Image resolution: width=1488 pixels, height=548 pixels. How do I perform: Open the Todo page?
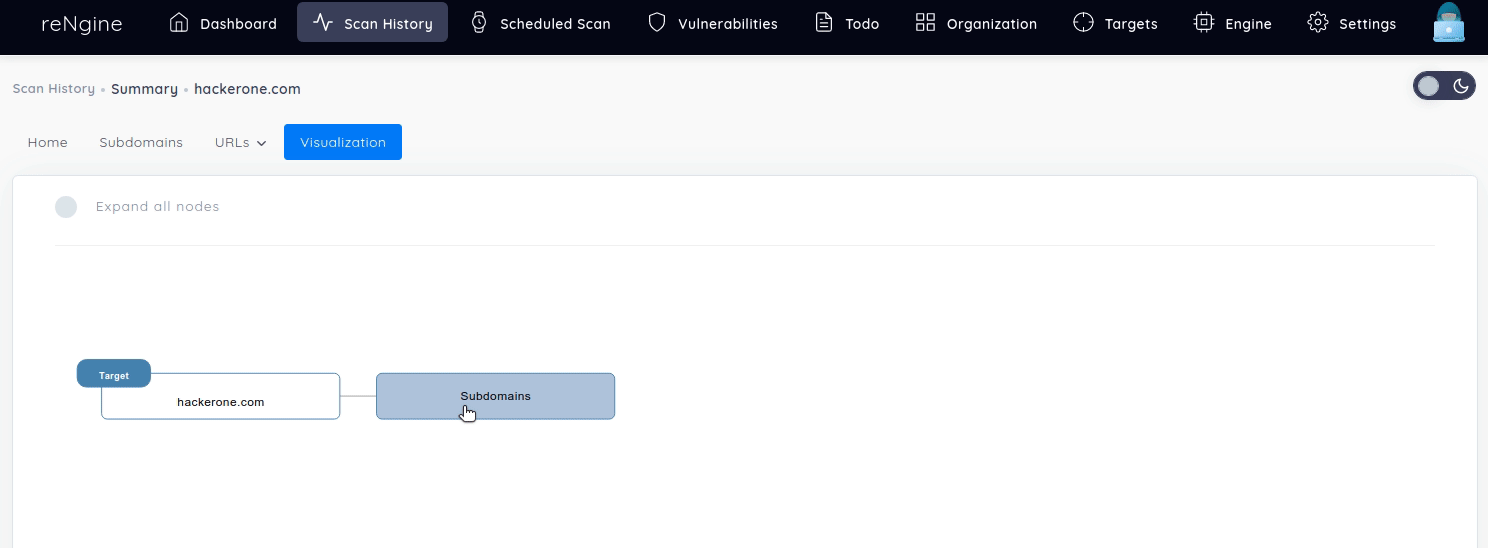[847, 23]
